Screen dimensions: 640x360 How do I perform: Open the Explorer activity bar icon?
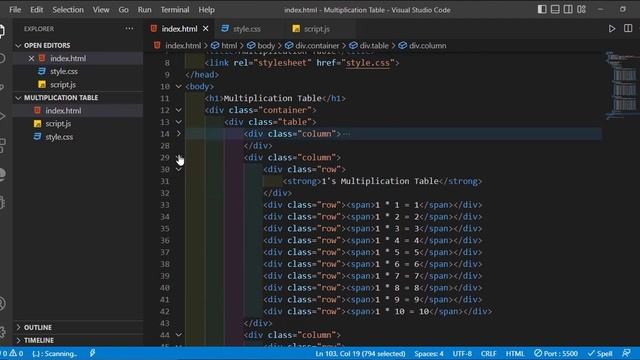[x=2, y=31]
